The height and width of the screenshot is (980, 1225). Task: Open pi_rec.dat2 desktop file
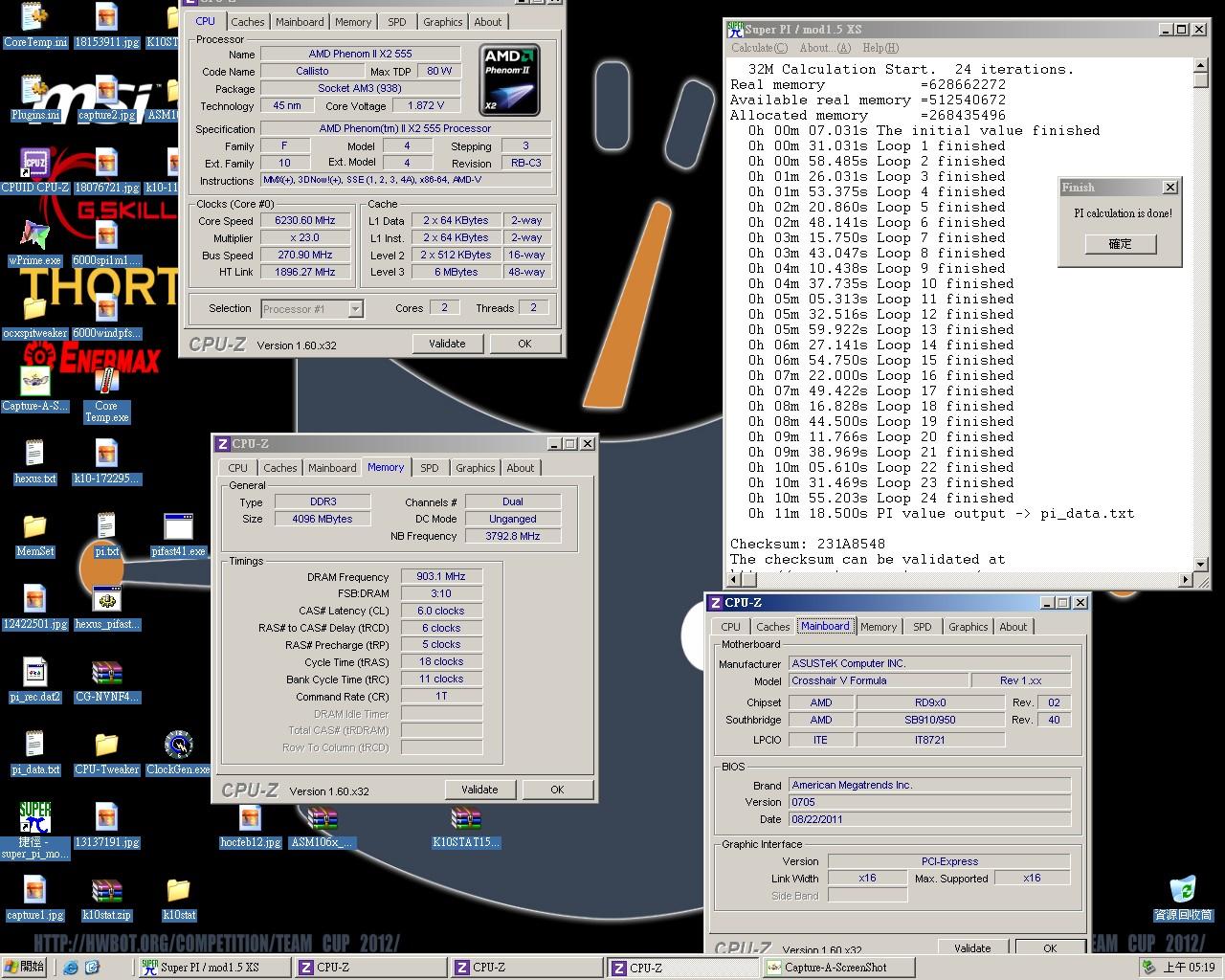34,679
